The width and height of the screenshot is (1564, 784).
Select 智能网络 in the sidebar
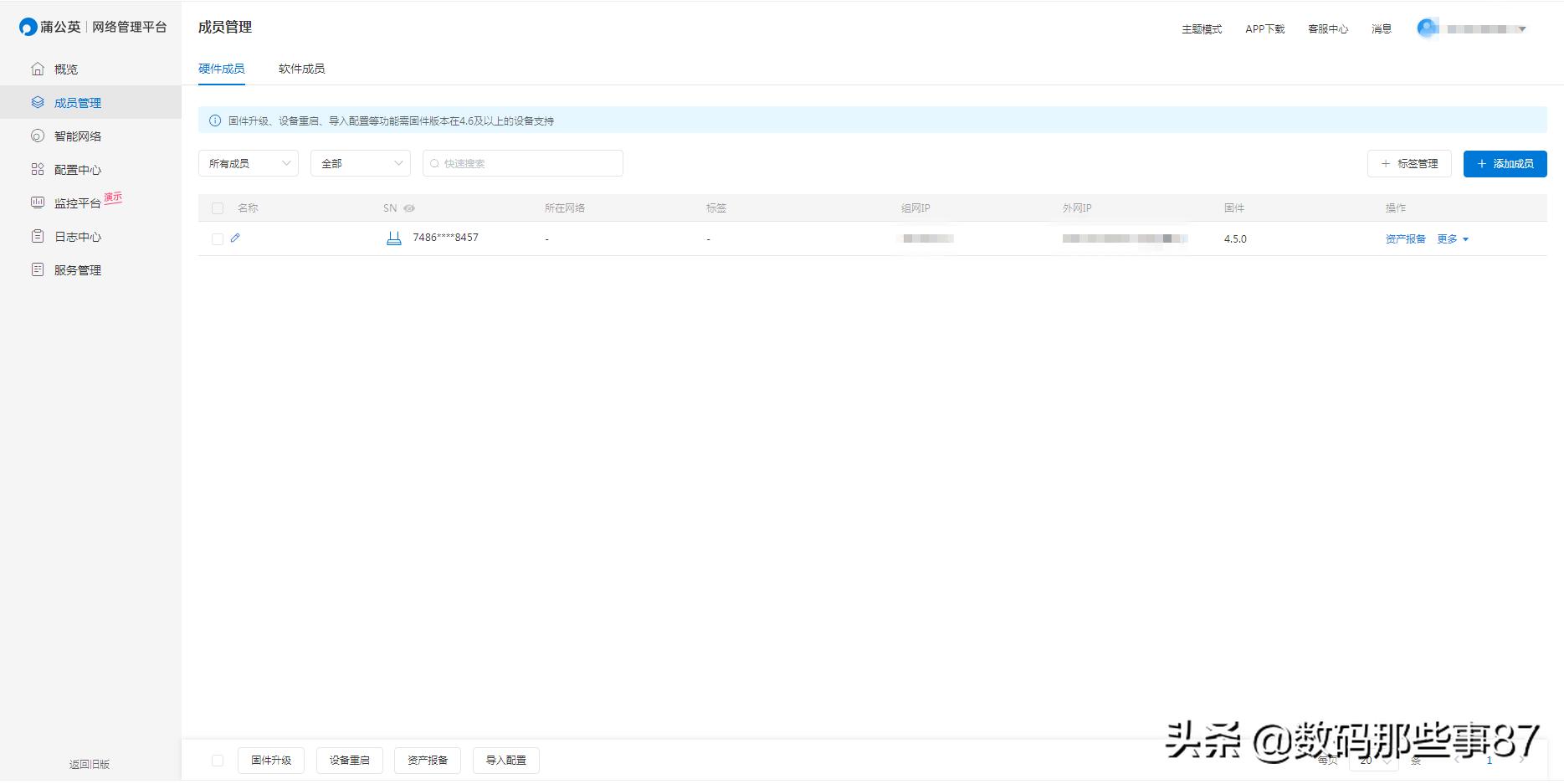(x=78, y=136)
